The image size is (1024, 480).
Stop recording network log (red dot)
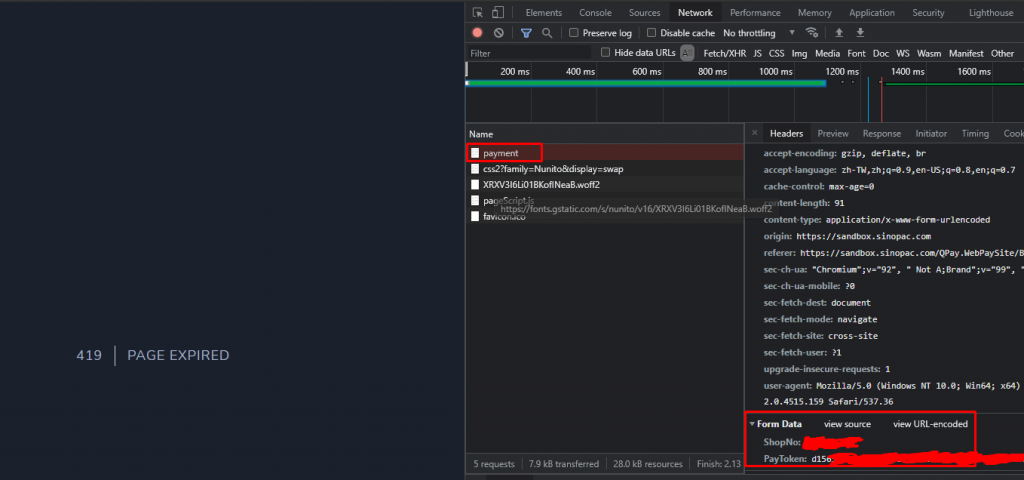pyautogui.click(x=477, y=33)
